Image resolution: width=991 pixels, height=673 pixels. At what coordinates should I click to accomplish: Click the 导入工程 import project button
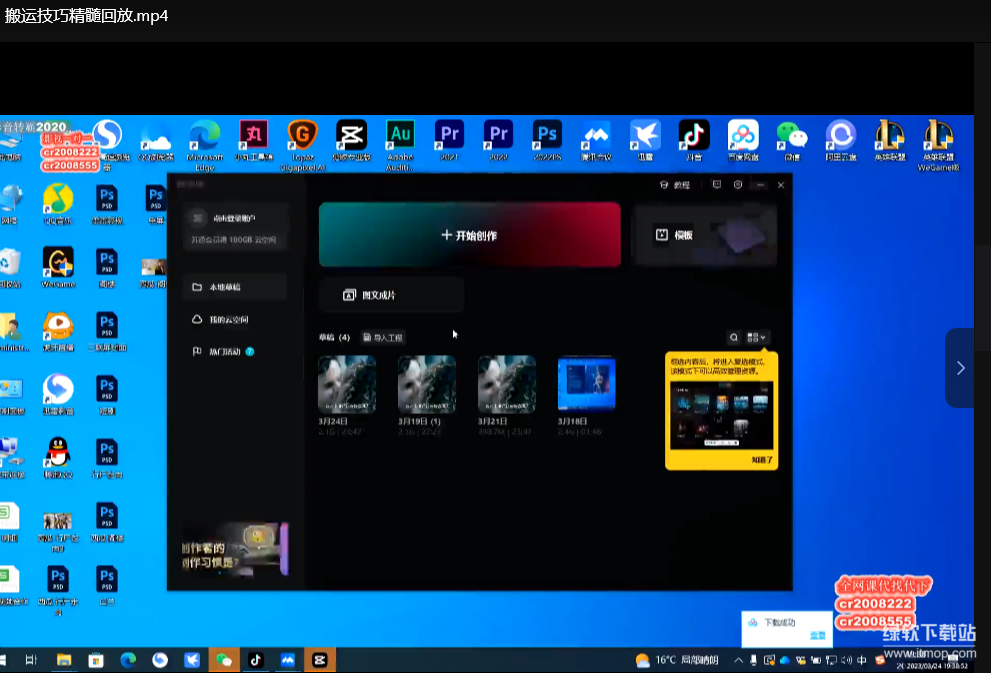383,338
